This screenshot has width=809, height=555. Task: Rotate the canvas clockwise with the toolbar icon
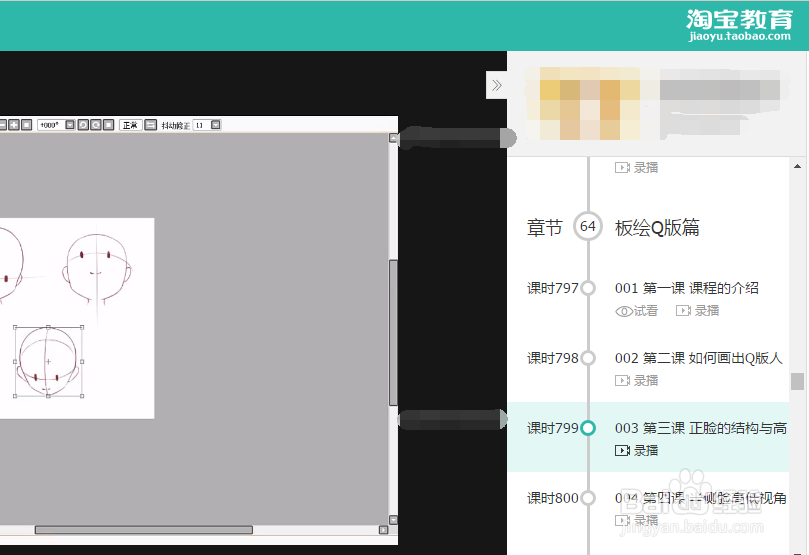(96, 125)
